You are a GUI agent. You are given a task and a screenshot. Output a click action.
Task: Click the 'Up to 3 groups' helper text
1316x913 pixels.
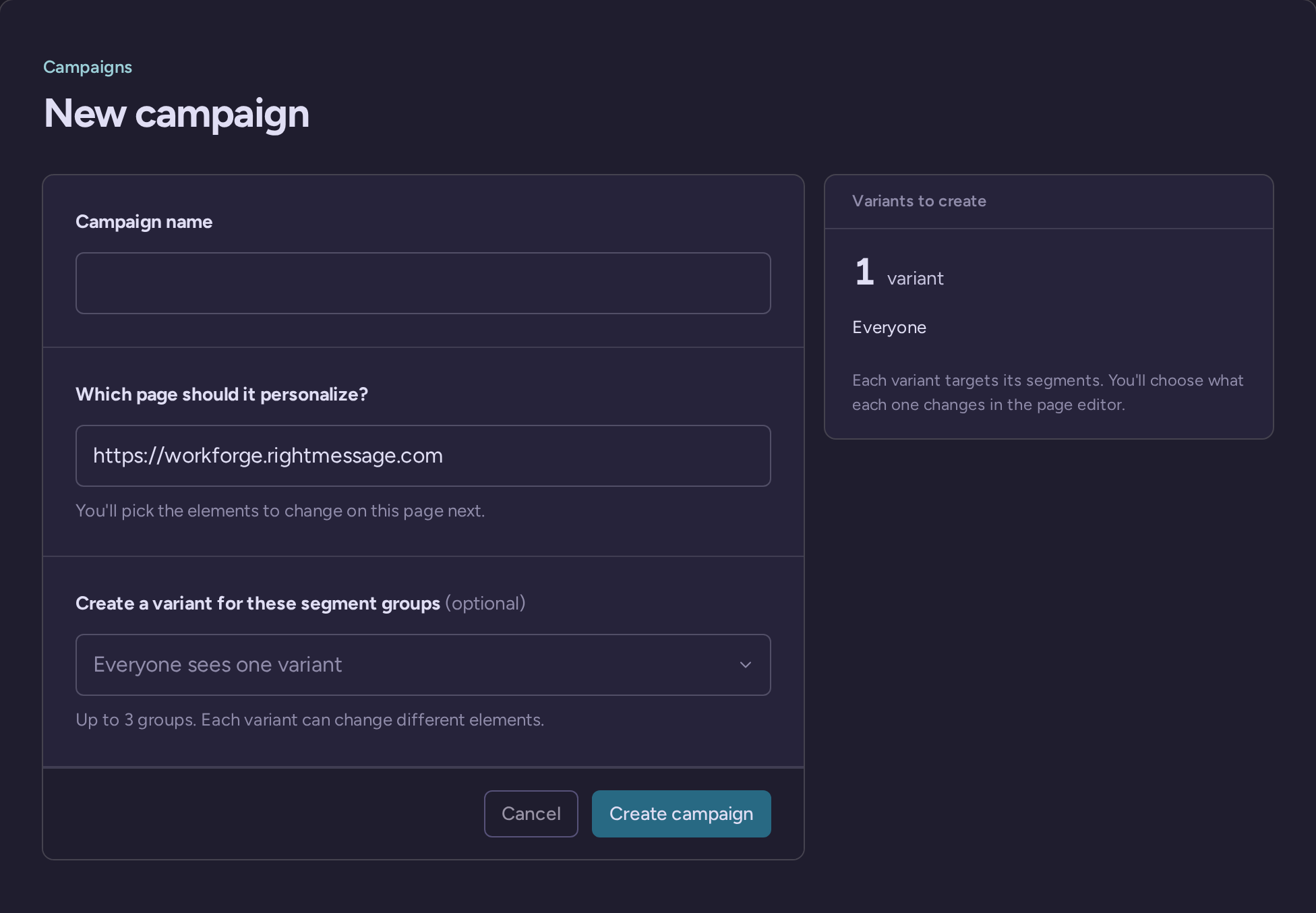[309, 720]
